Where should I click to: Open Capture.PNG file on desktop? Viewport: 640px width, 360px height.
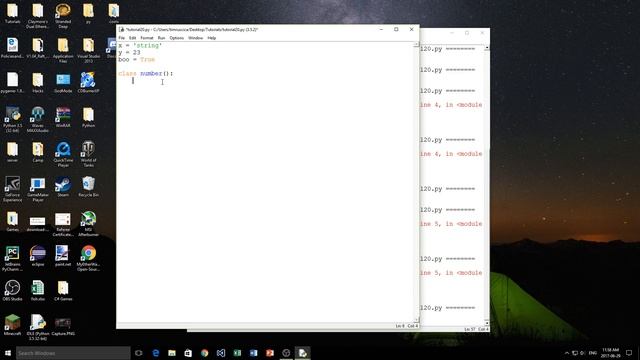click(x=63, y=325)
